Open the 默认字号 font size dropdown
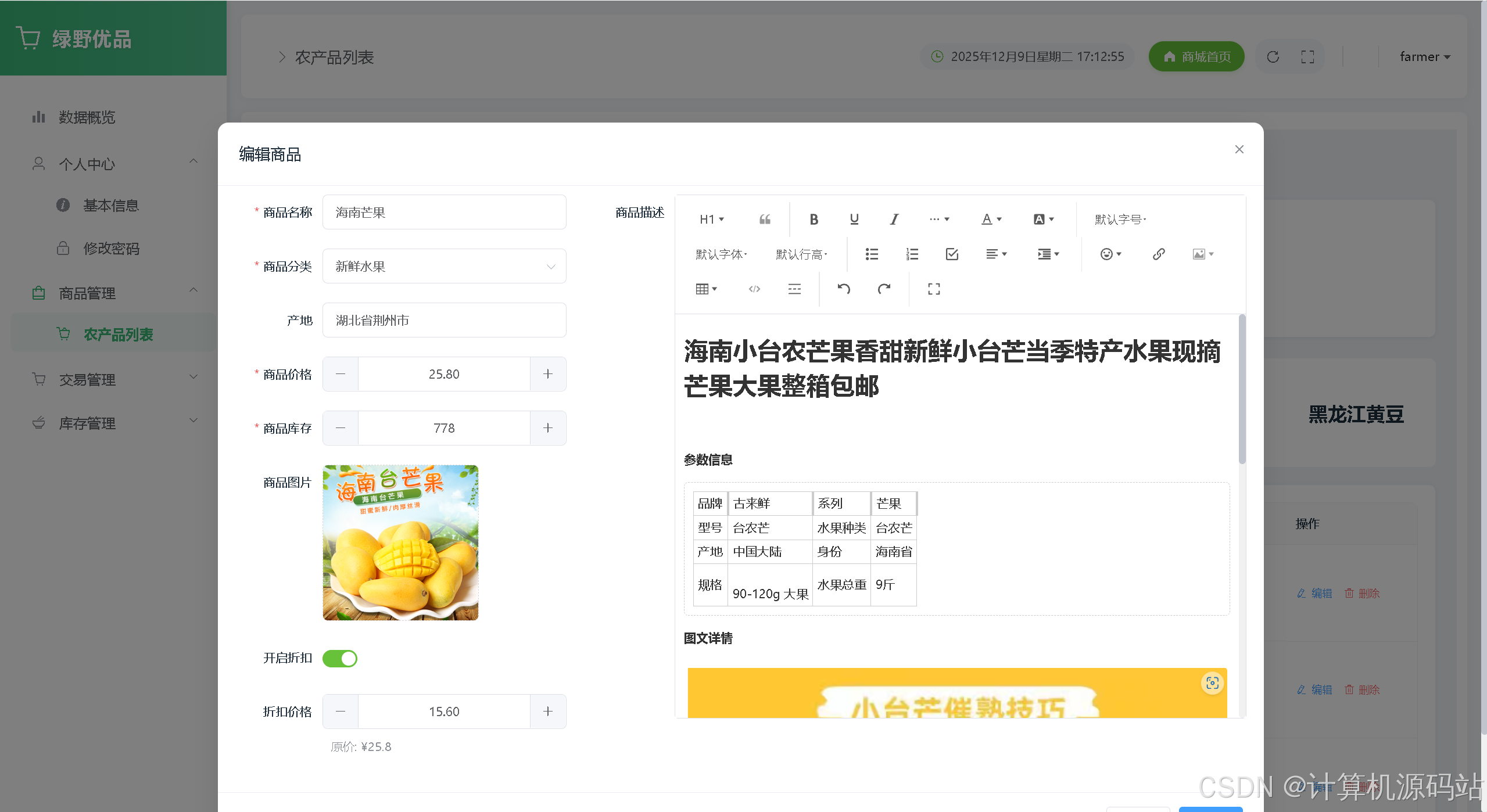The image size is (1487, 812). [1120, 220]
